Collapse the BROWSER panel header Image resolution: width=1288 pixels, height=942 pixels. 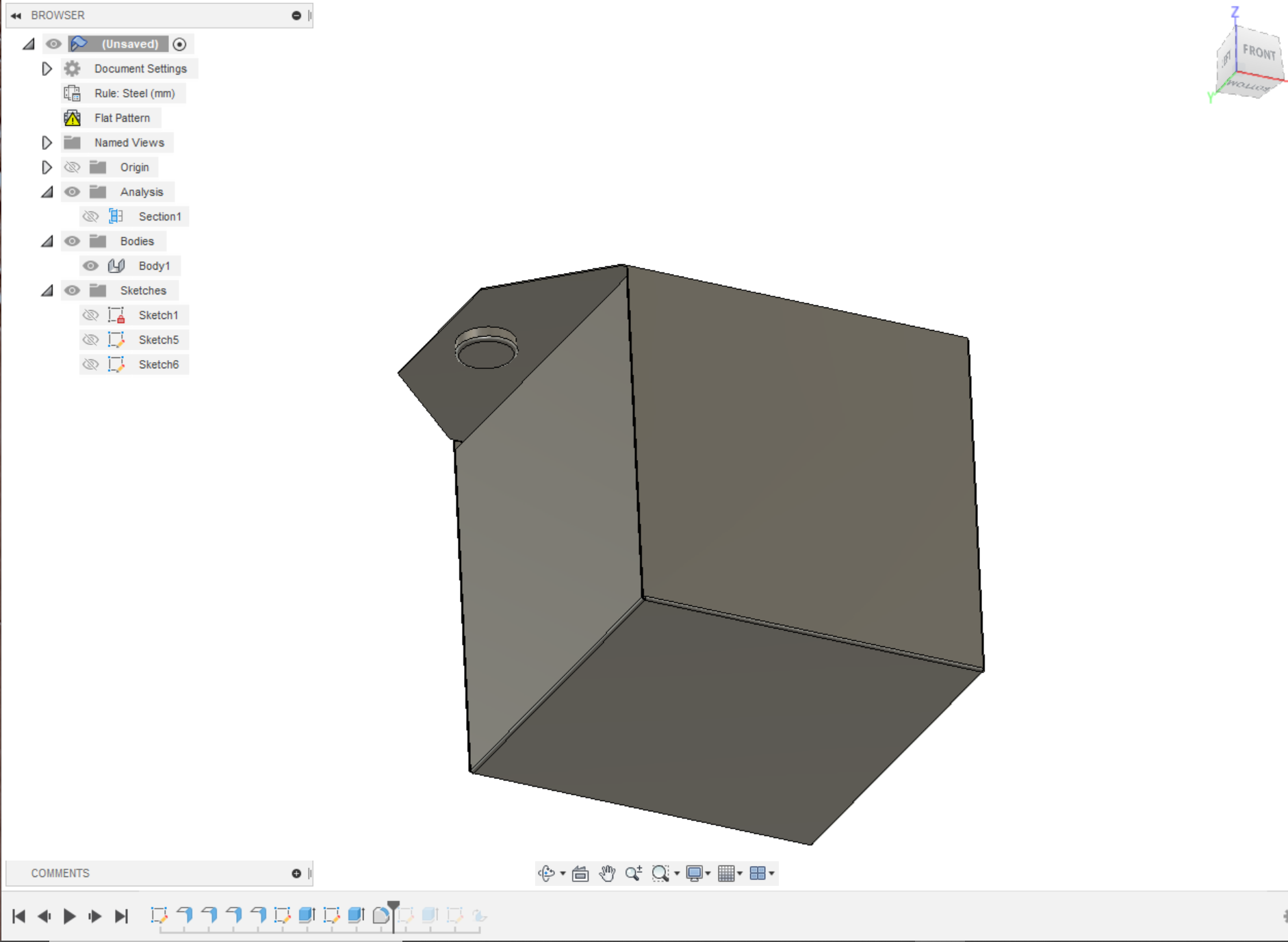click(15, 15)
